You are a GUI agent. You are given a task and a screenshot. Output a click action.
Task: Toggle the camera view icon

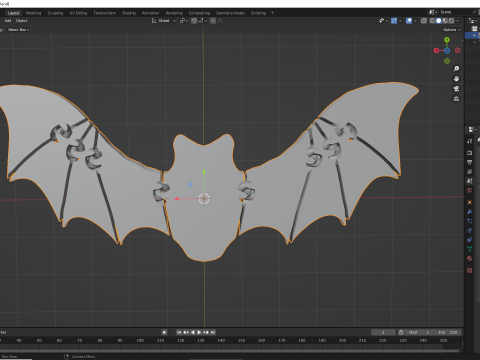click(x=456, y=89)
